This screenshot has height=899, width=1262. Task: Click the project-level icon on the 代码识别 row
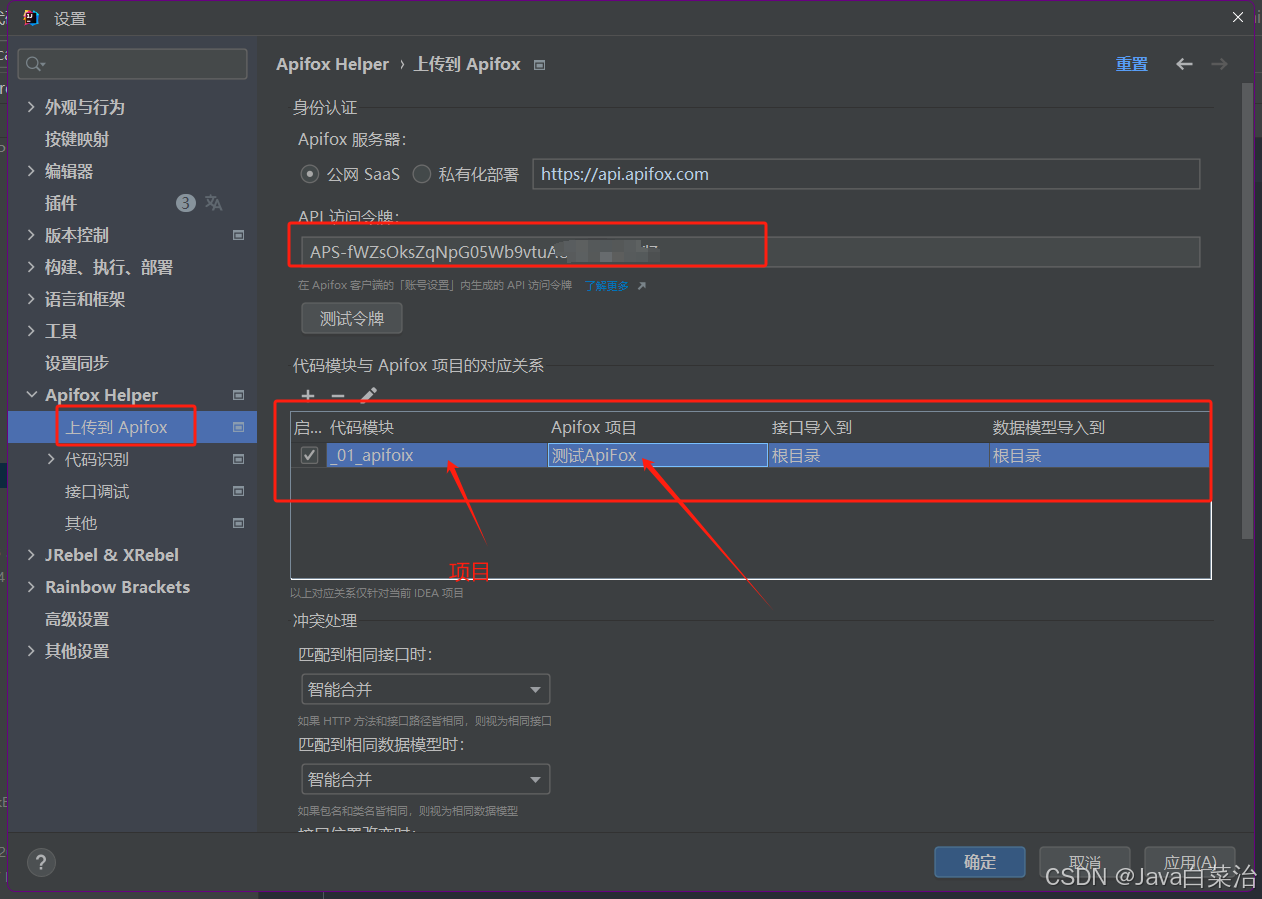[x=238, y=459]
